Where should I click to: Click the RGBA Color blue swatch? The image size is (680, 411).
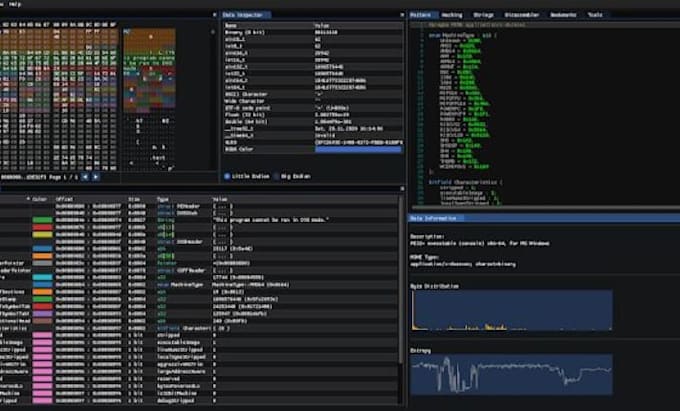point(358,149)
